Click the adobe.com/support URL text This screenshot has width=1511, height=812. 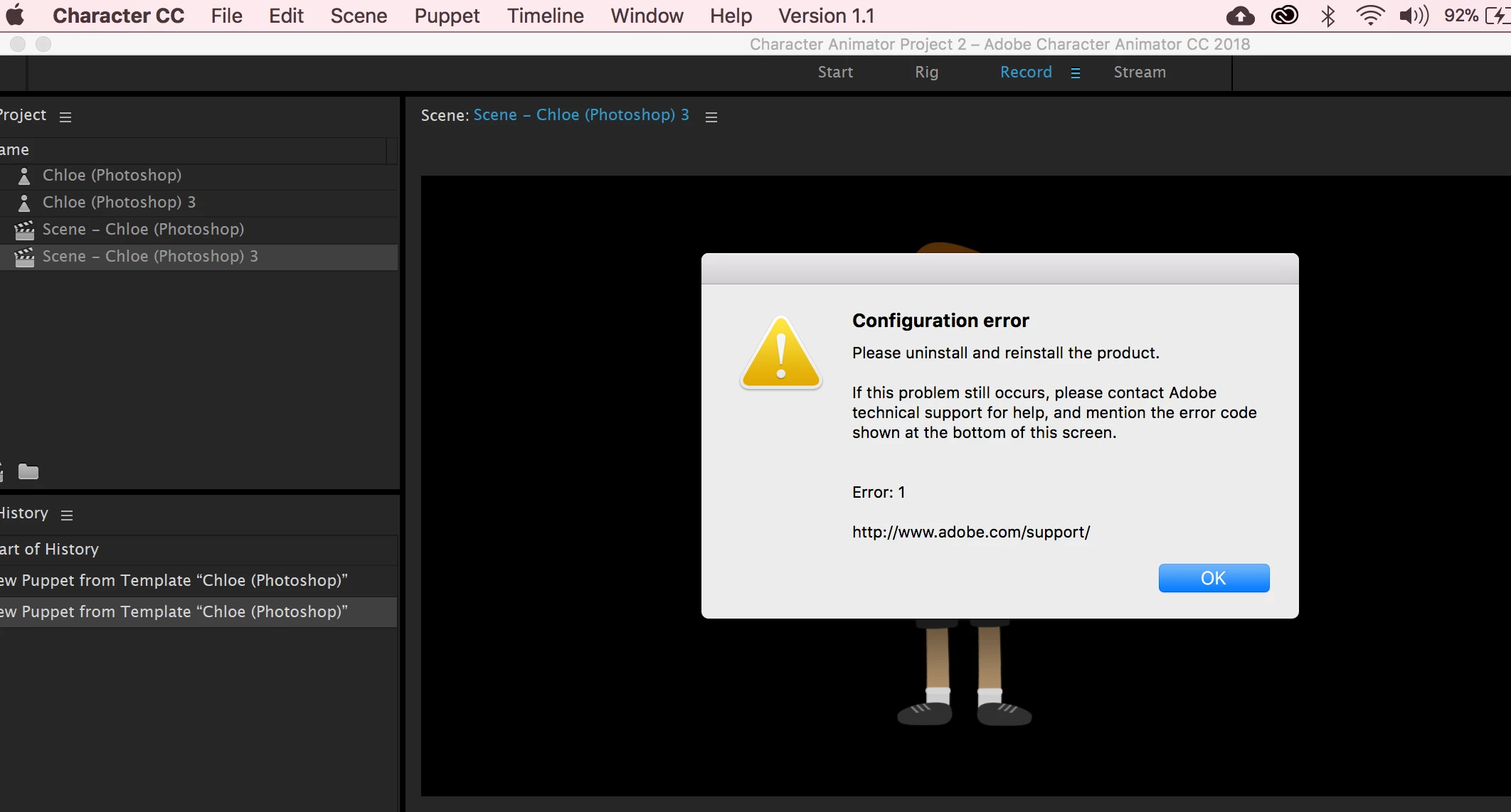[x=971, y=532]
